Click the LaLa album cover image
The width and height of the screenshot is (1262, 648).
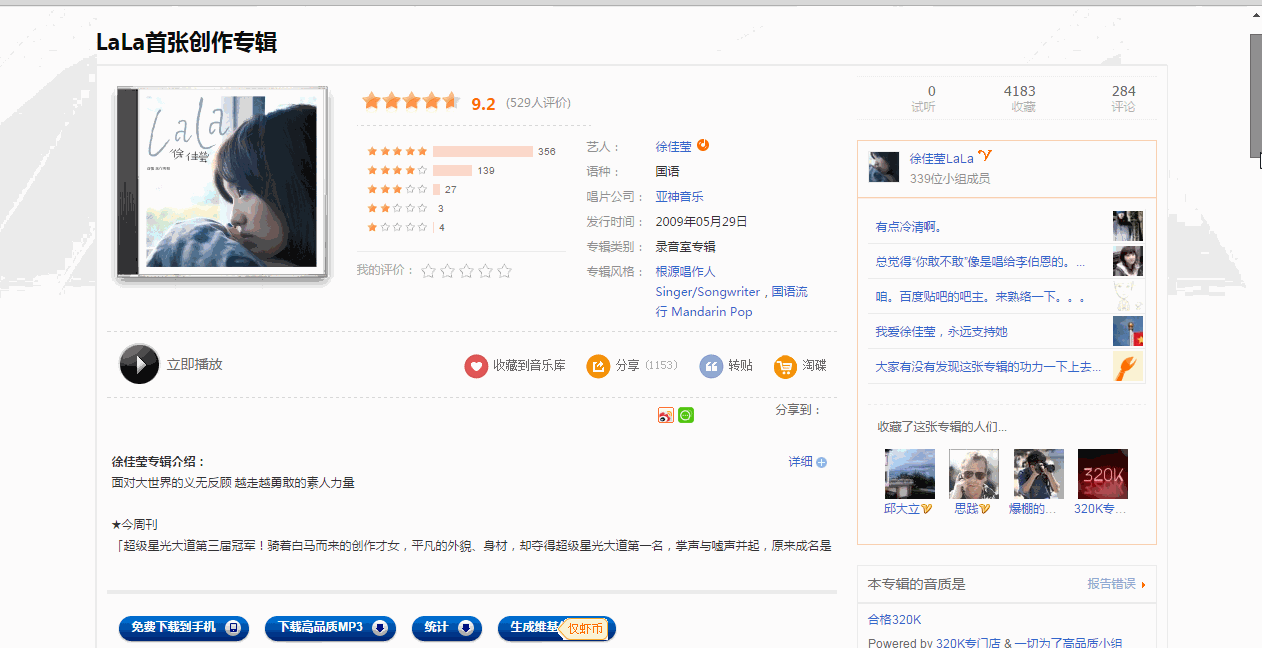pyautogui.click(x=222, y=182)
